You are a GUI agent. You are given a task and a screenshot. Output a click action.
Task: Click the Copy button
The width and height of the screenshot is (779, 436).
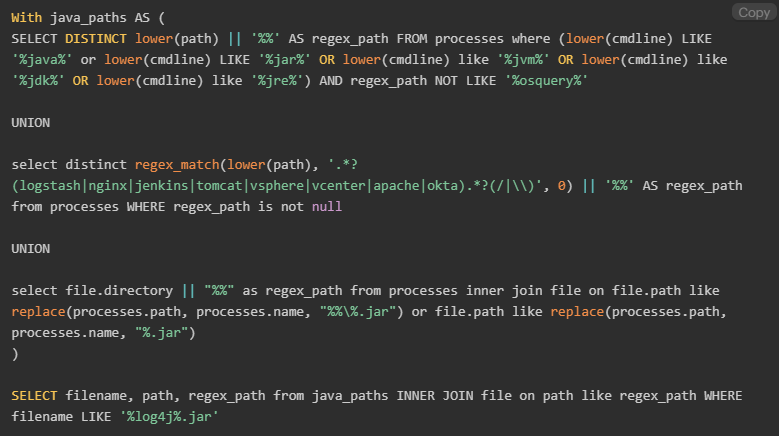click(752, 12)
